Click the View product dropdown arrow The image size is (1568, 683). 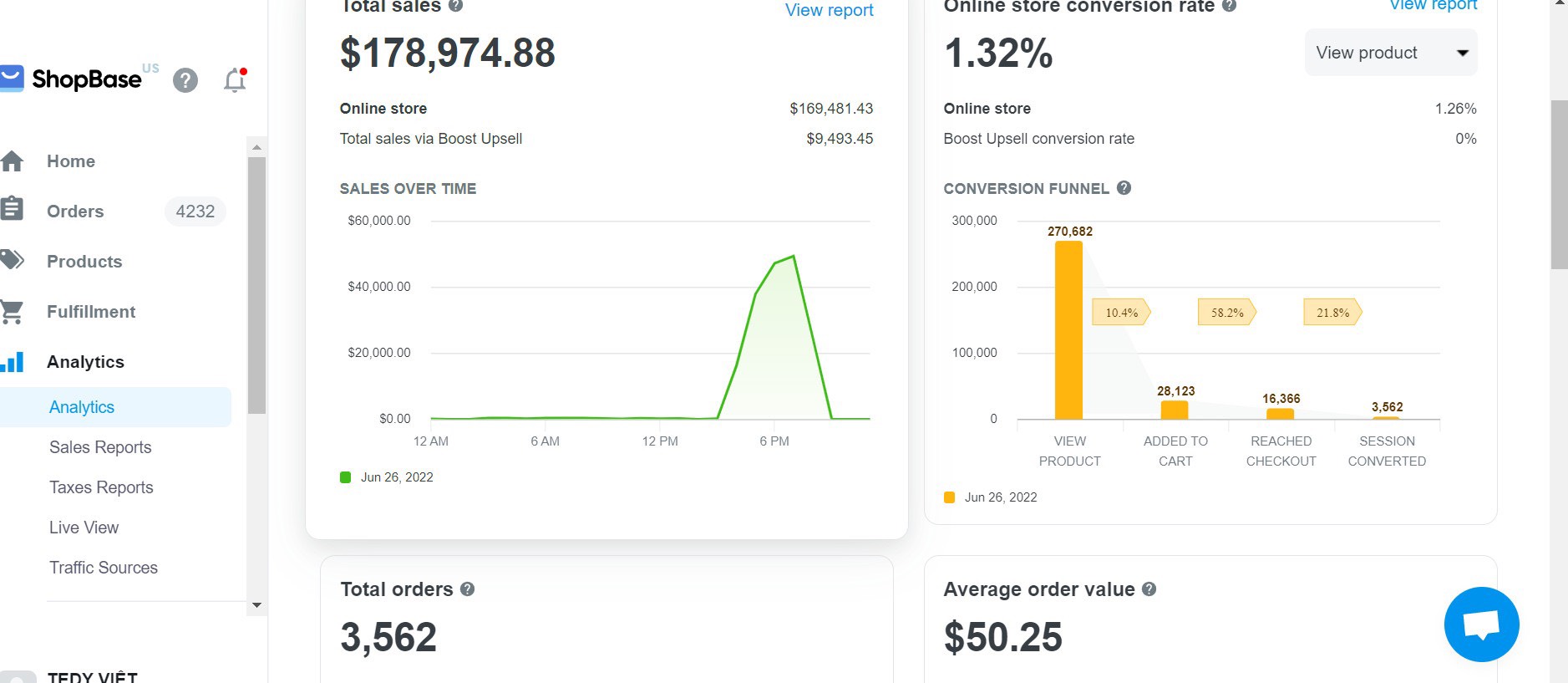[x=1462, y=53]
